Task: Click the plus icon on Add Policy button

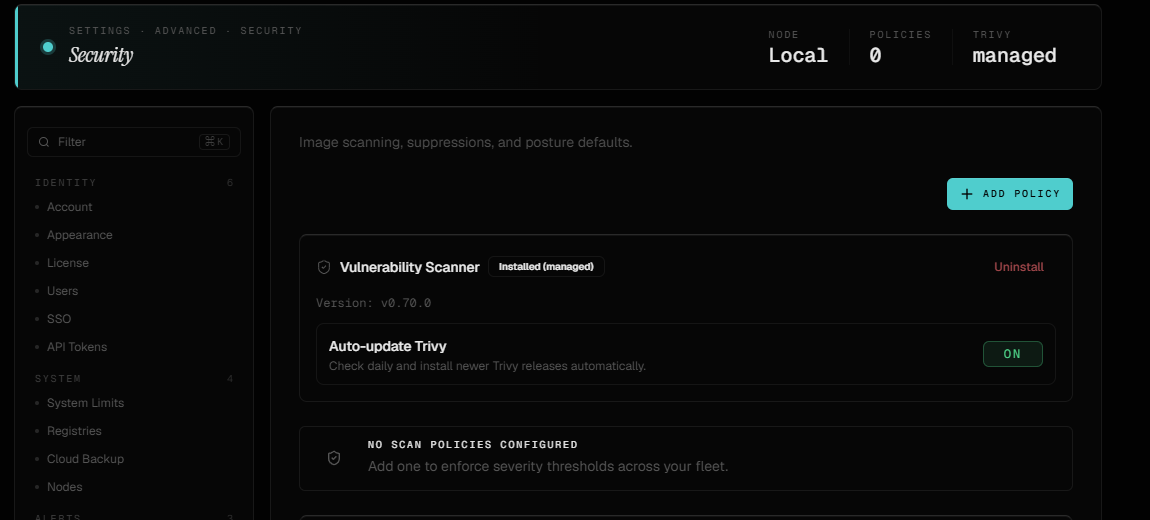Action: click(x=967, y=194)
